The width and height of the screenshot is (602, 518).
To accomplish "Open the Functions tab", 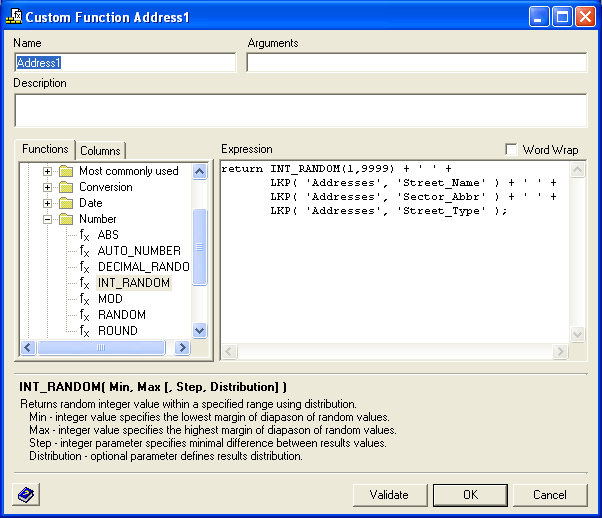I will 46,149.
